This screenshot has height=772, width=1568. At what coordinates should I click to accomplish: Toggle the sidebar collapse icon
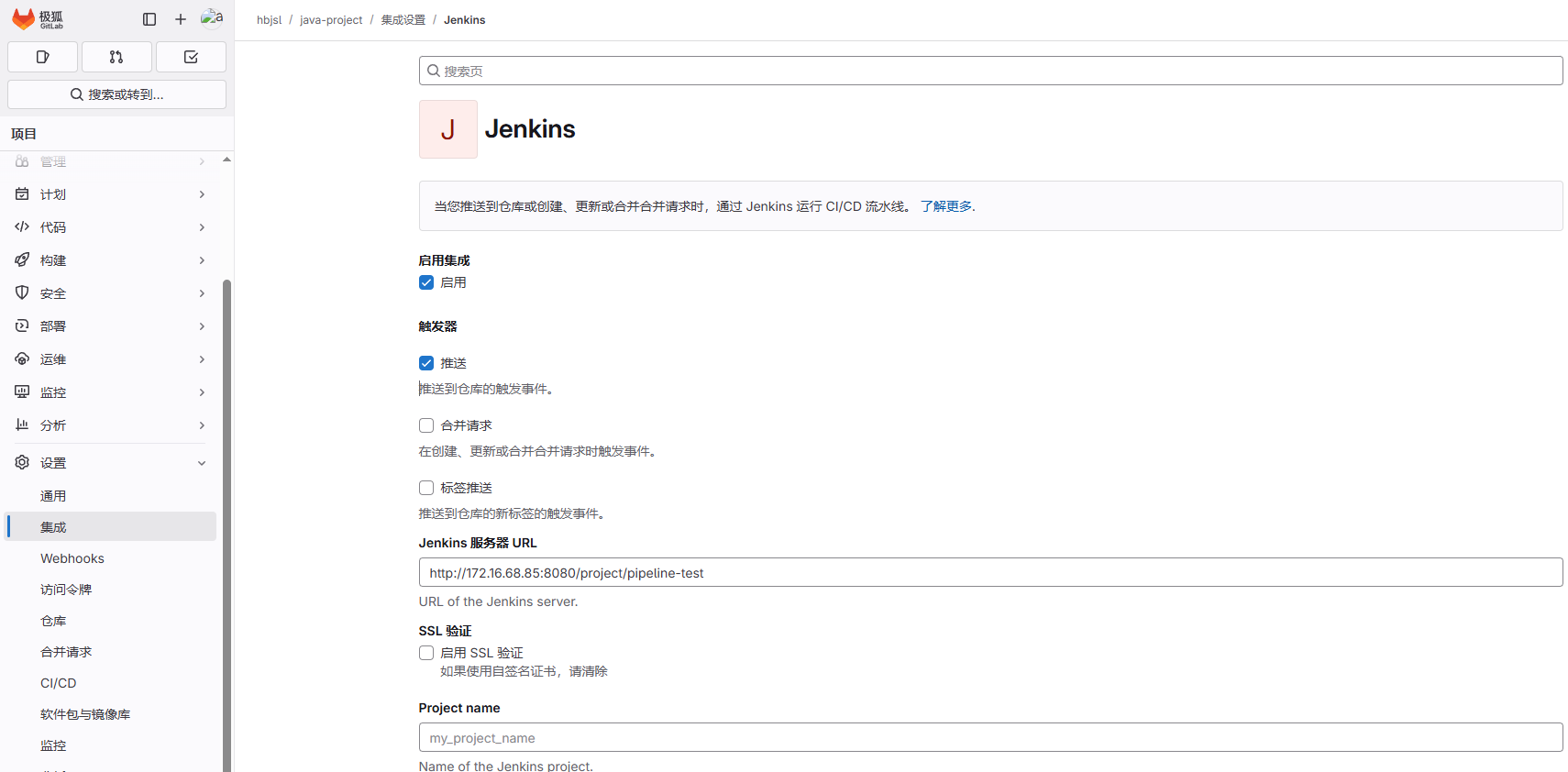149,19
